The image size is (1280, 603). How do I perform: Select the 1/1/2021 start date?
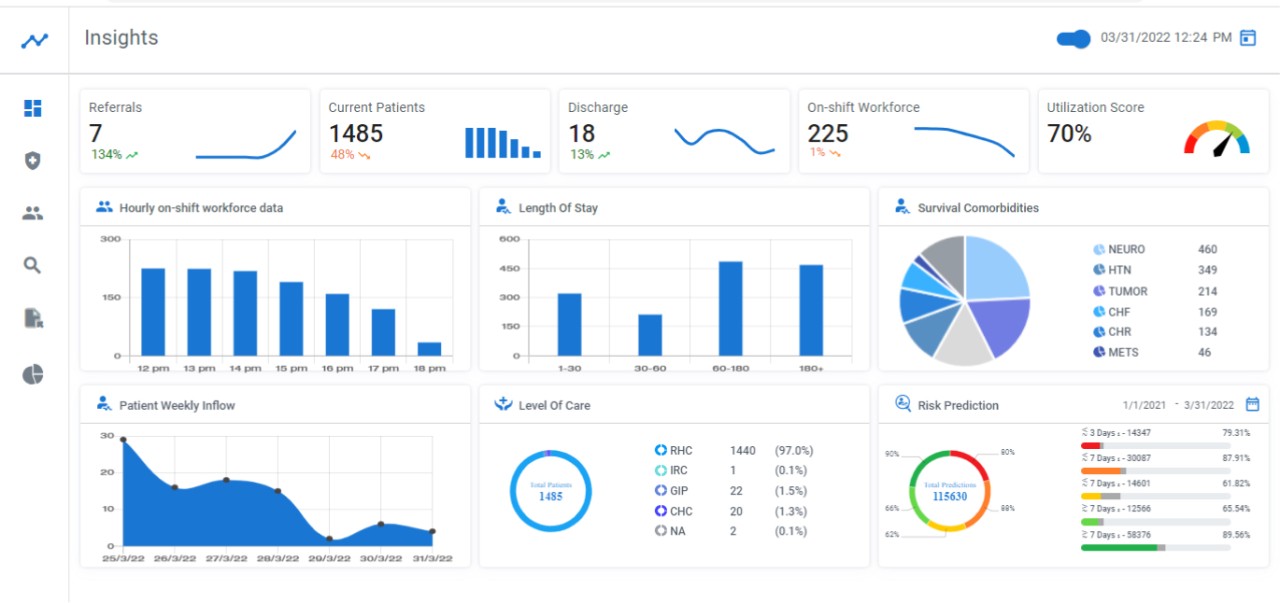(x=1144, y=405)
